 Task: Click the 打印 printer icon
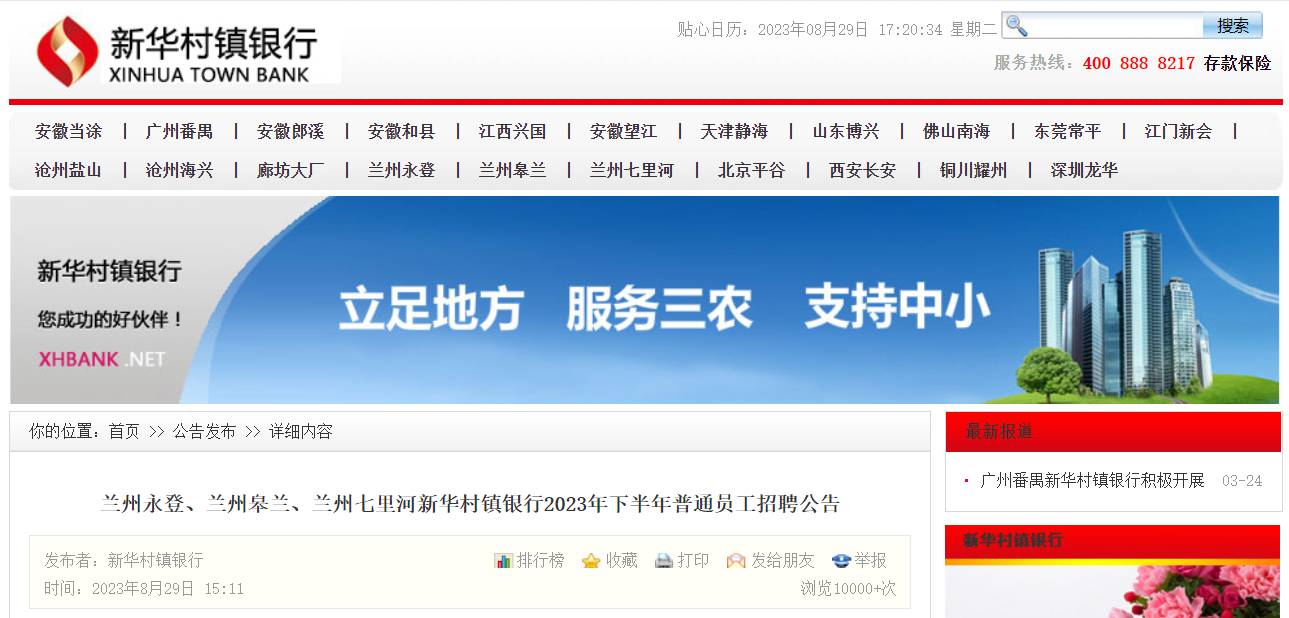tap(664, 561)
